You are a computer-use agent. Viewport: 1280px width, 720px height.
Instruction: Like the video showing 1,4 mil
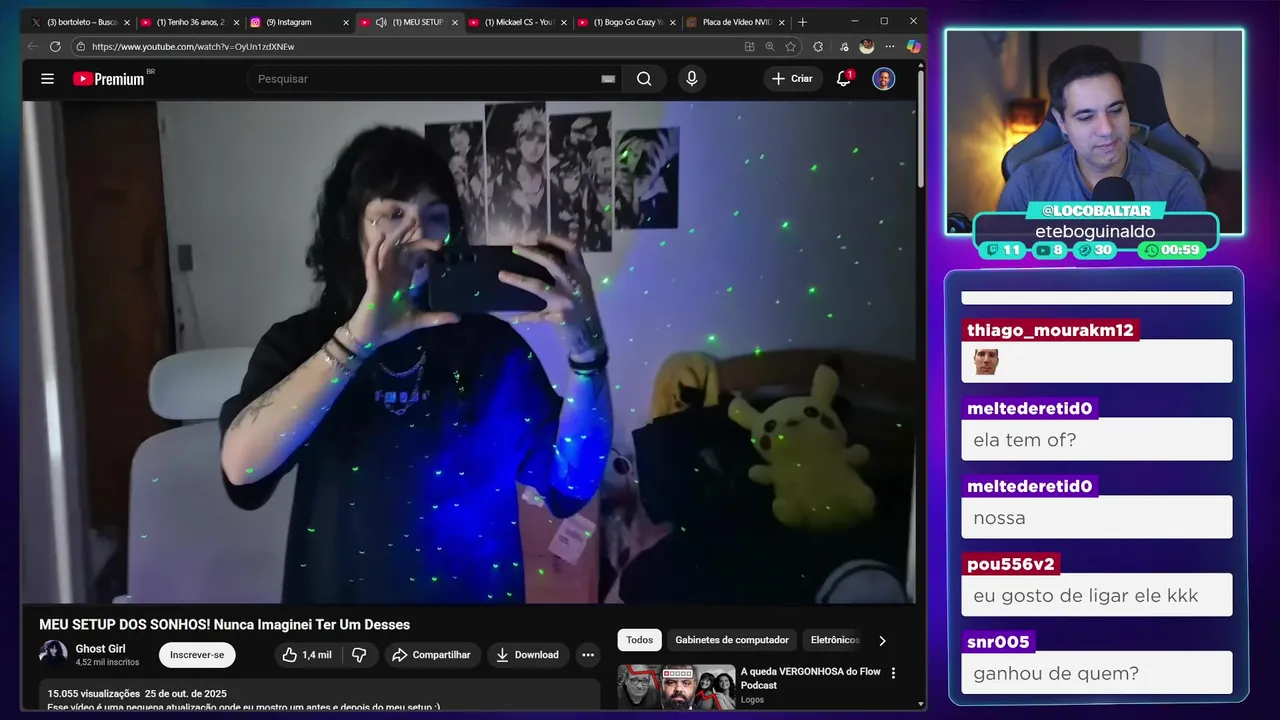click(x=306, y=655)
